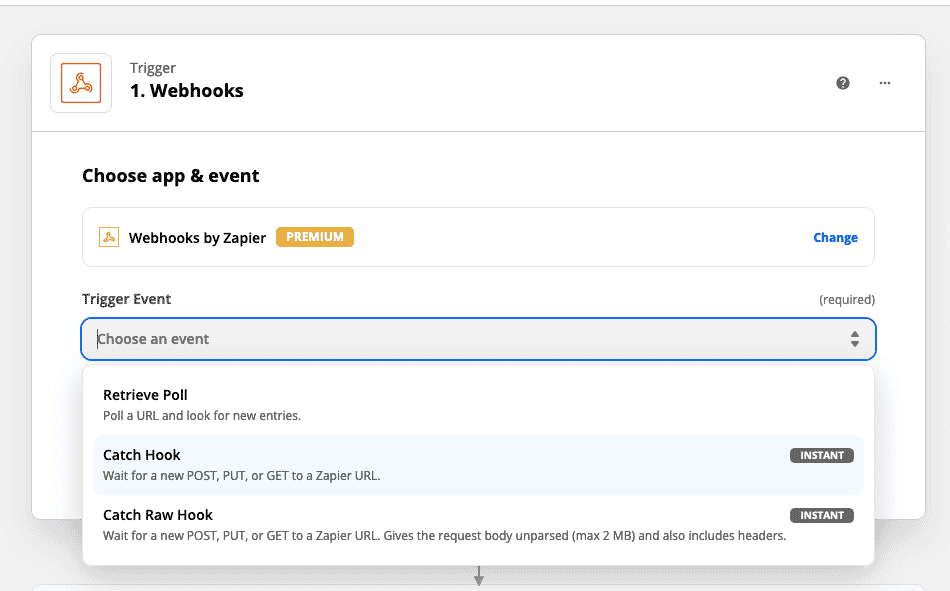The image size is (950, 591).
Task: Select the Catch Hook event option
Action: pos(478,465)
